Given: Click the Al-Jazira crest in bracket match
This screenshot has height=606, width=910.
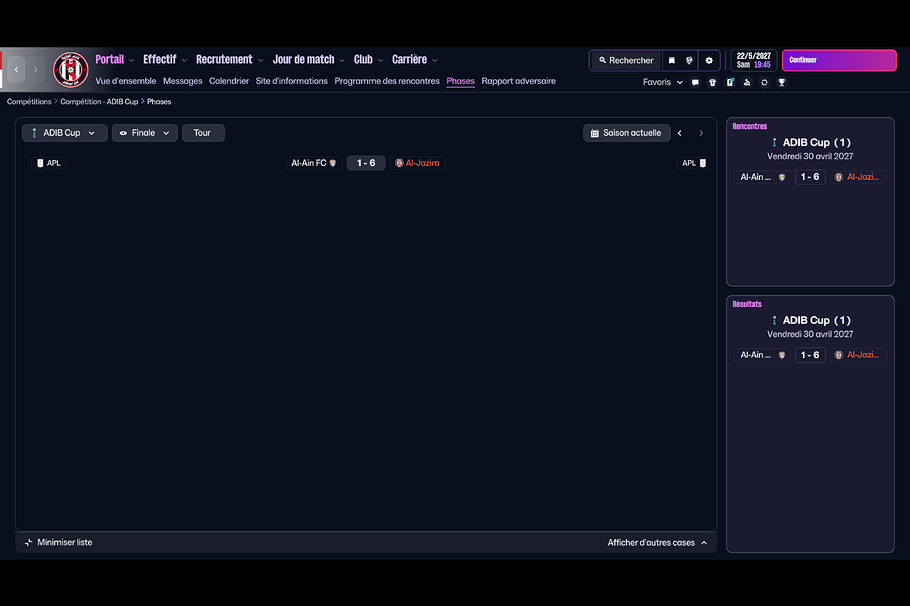Looking at the screenshot, I should (399, 163).
